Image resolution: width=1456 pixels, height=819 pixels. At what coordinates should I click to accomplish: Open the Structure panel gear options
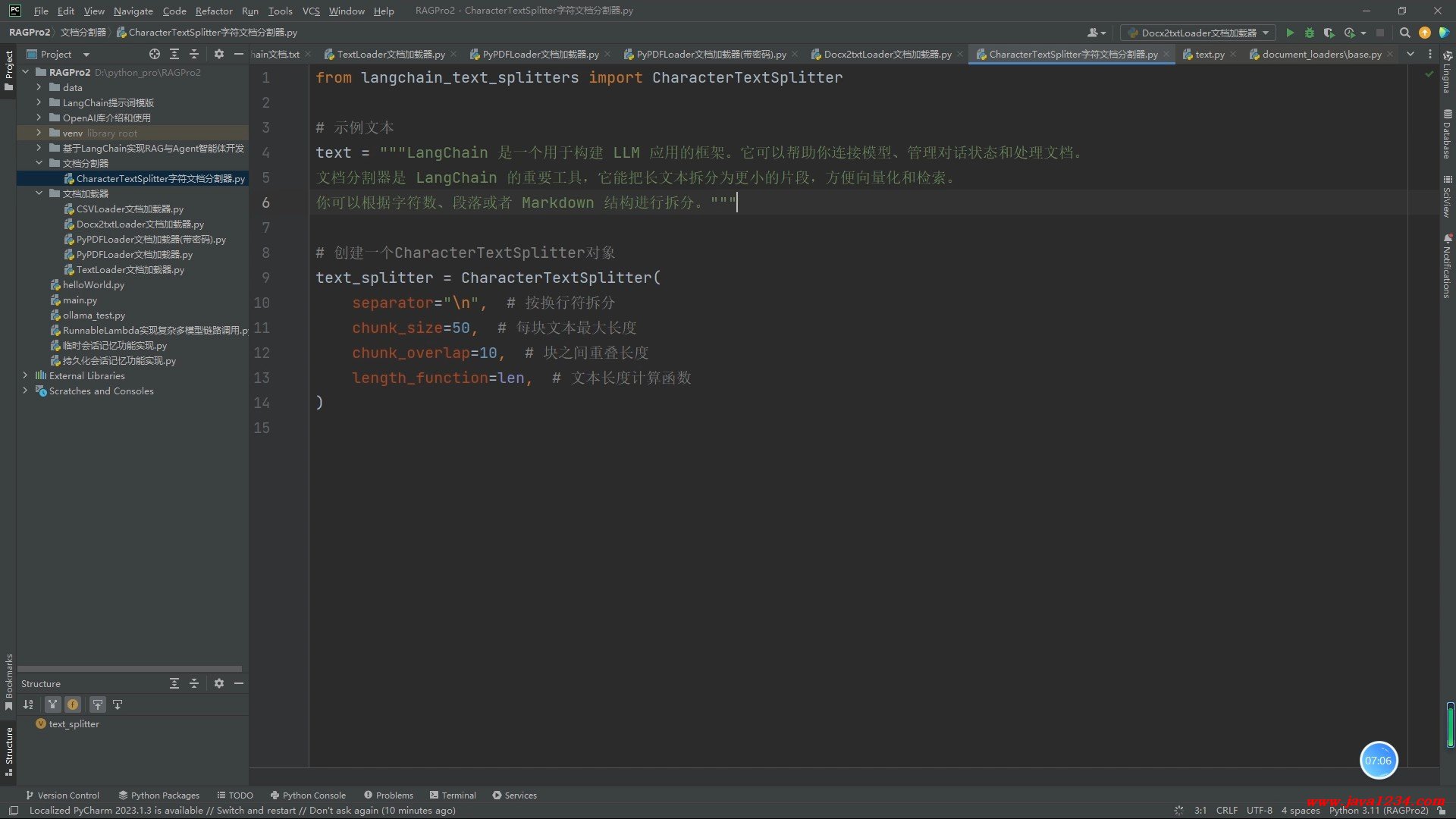(219, 683)
